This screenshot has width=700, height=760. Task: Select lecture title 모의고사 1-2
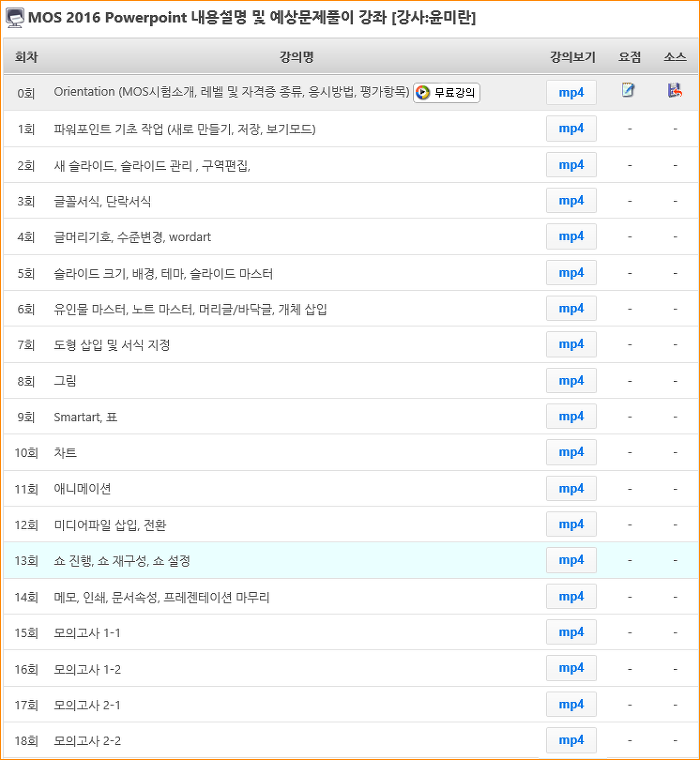[87, 669]
